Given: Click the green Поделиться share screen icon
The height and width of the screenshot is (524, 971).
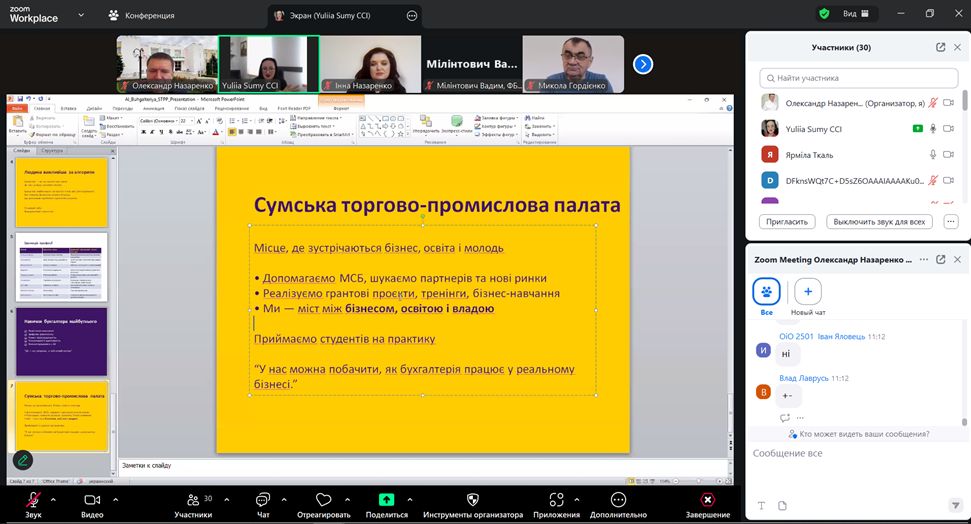Looking at the screenshot, I should pos(386,499).
